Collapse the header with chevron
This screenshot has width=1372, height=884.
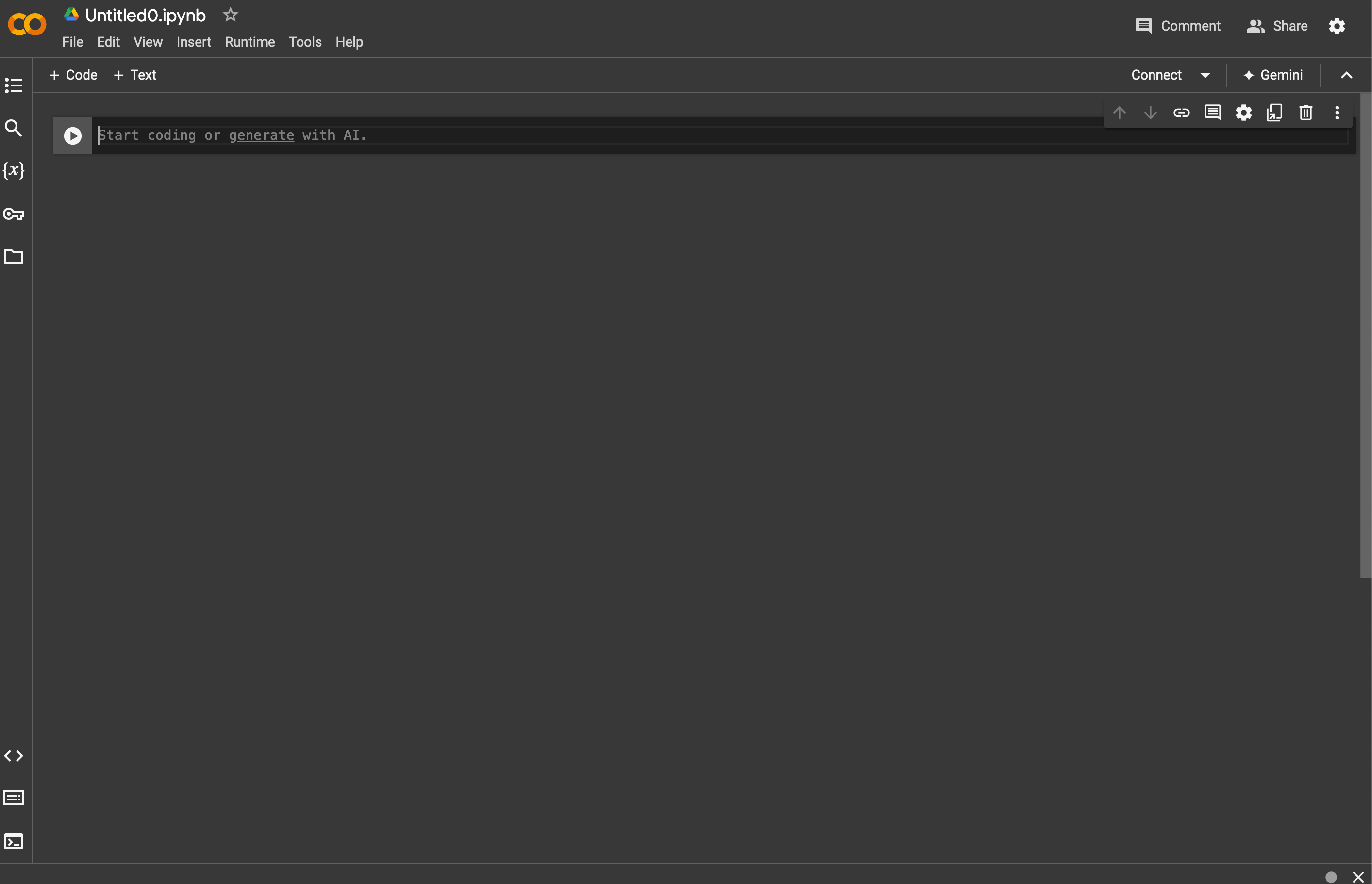coord(1346,75)
